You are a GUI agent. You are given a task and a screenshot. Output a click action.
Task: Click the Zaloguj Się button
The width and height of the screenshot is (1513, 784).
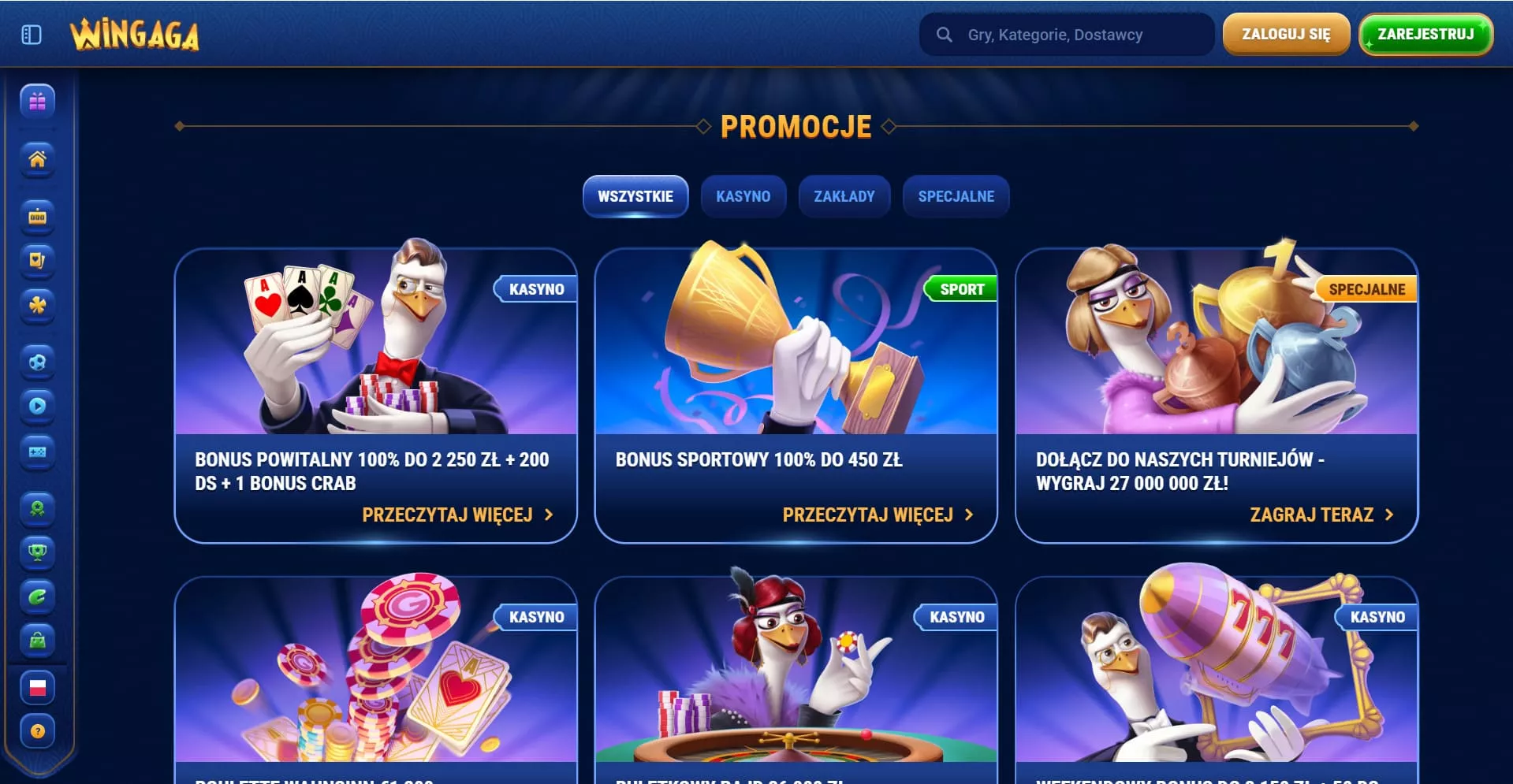pyautogui.click(x=1286, y=35)
